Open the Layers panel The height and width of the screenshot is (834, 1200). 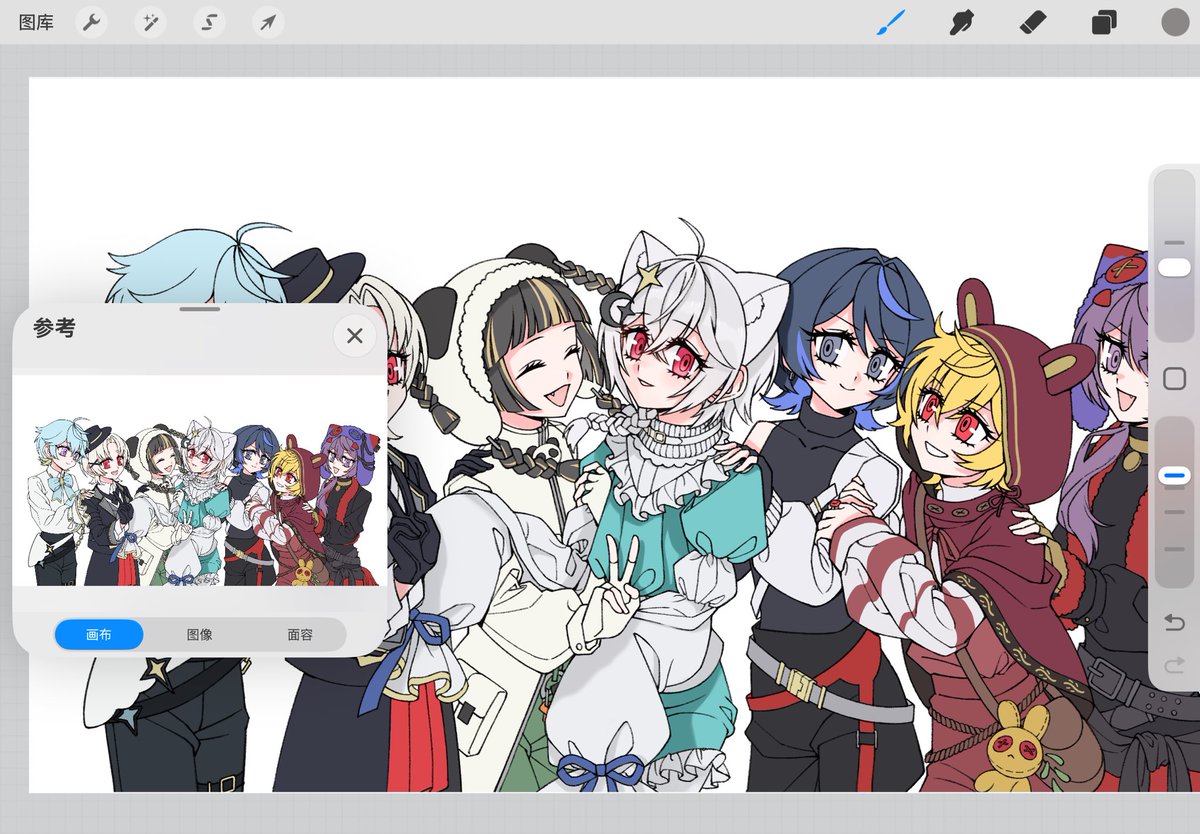(1104, 22)
